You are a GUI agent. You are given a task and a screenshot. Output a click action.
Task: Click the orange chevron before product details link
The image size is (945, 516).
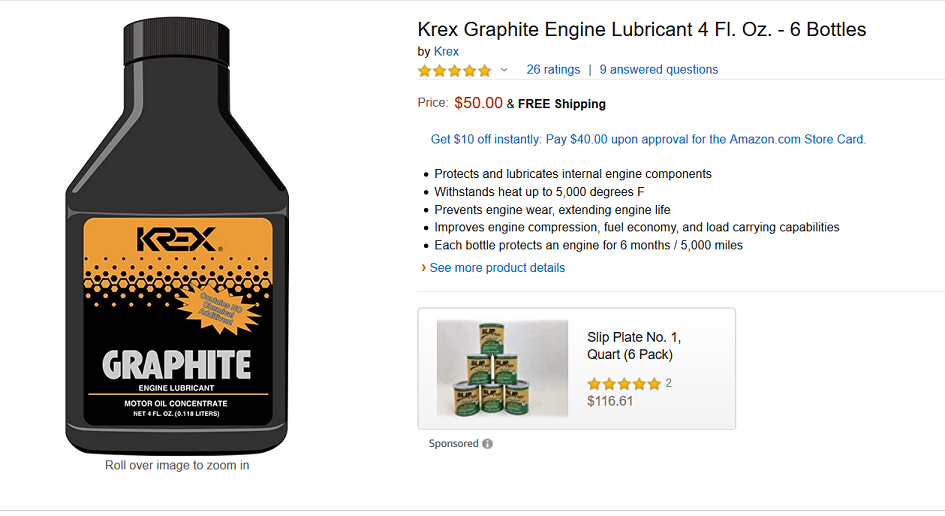click(424, 268)
